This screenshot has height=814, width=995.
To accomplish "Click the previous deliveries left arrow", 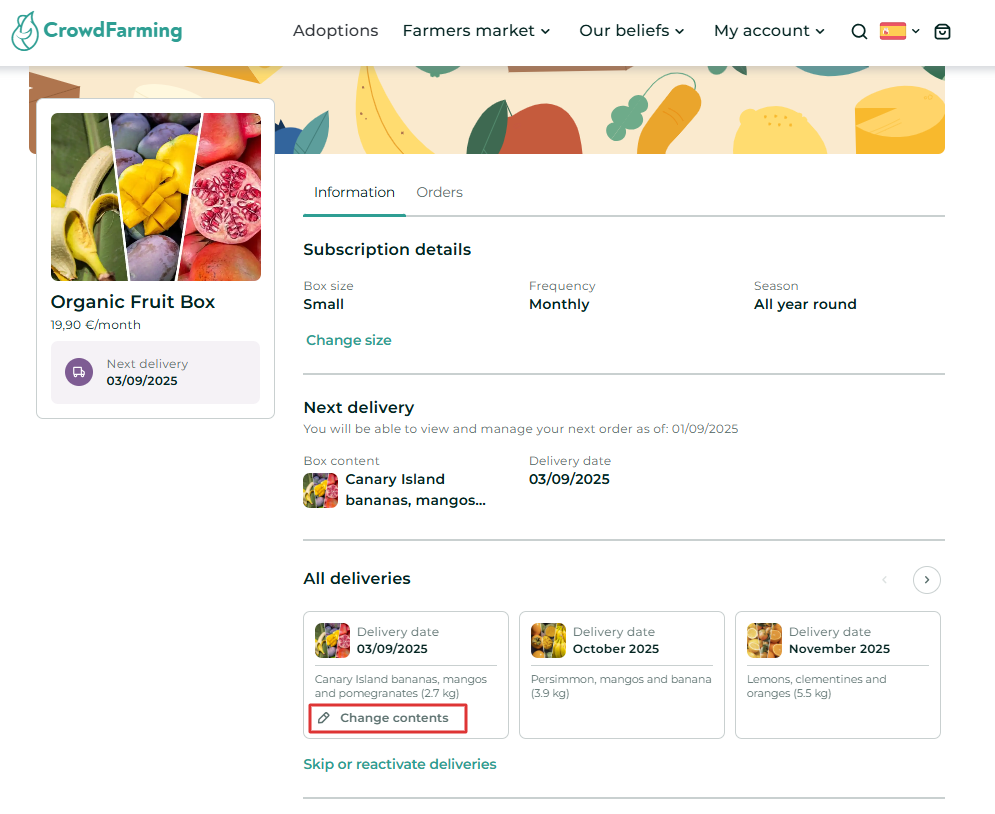I will click(884, 579).
